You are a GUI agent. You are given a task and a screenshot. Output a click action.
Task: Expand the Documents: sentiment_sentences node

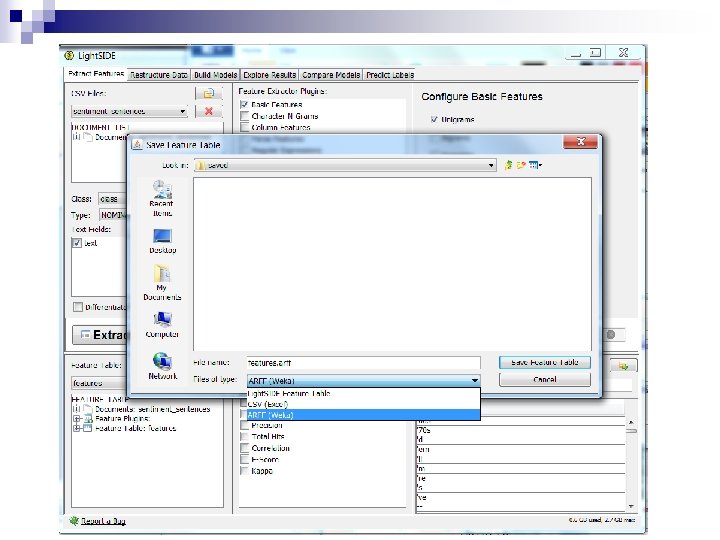tap(77, 409)
